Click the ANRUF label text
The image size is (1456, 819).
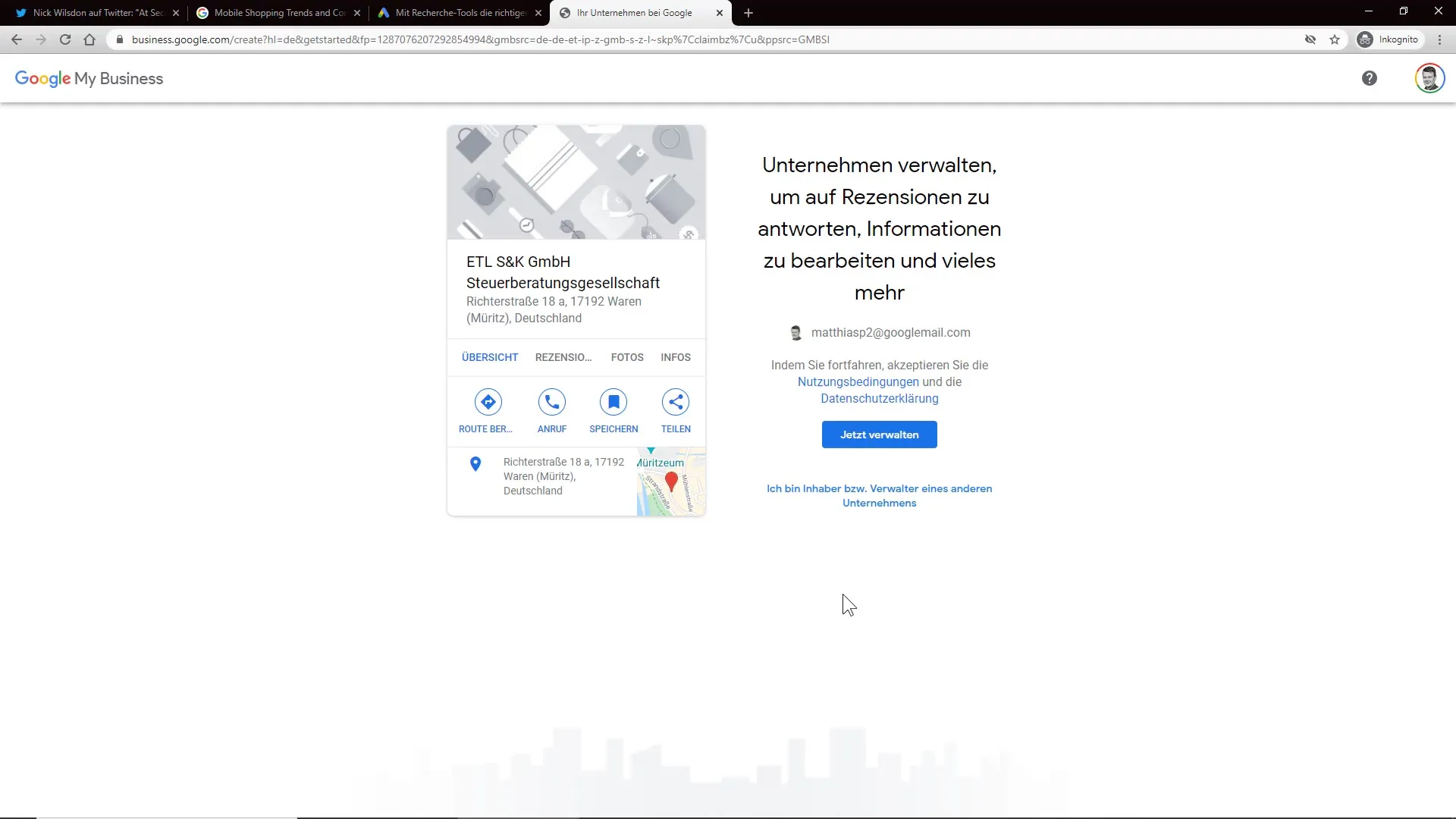(x=552, y=429)
